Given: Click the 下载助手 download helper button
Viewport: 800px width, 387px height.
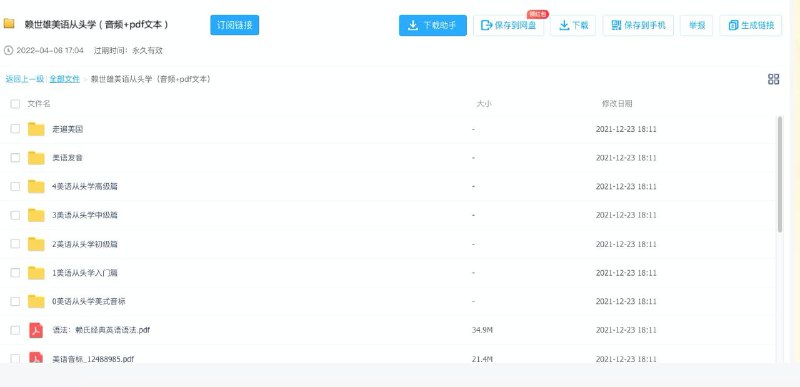Looking at the screenshot, I should tap(433, 25).
